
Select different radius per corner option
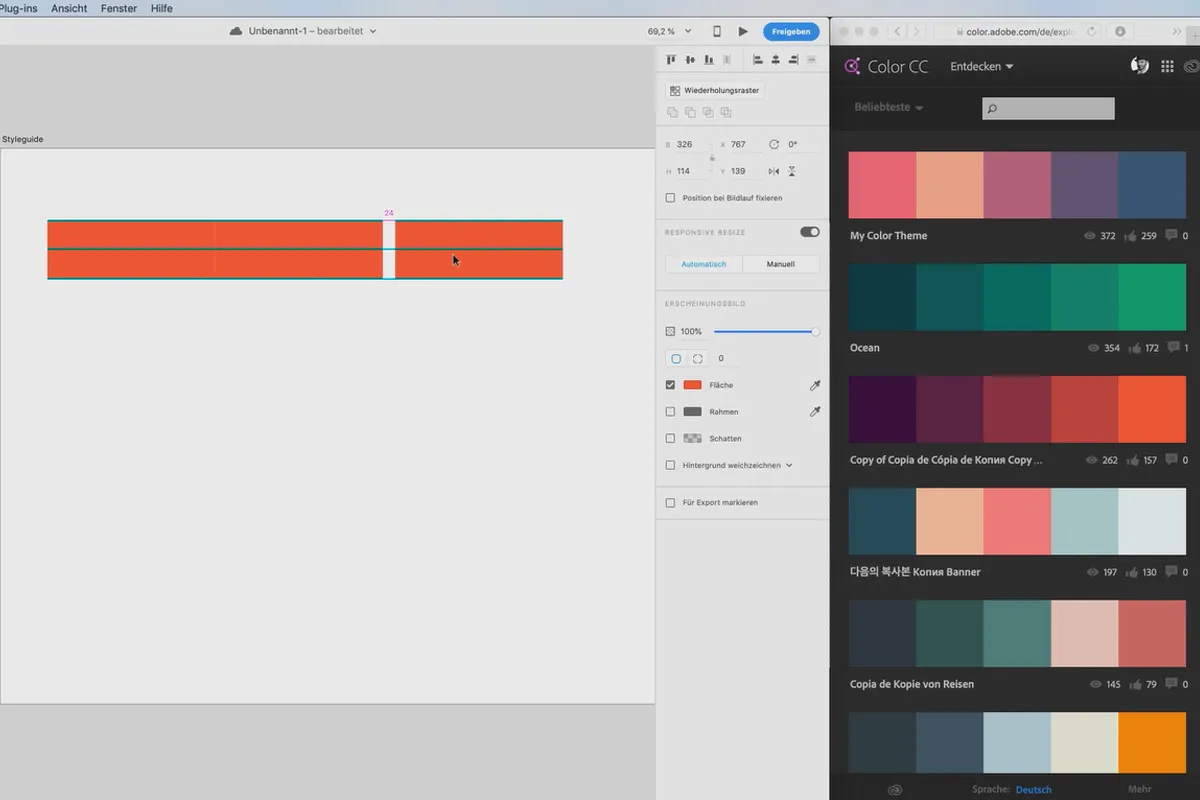(x=698, y=358)
